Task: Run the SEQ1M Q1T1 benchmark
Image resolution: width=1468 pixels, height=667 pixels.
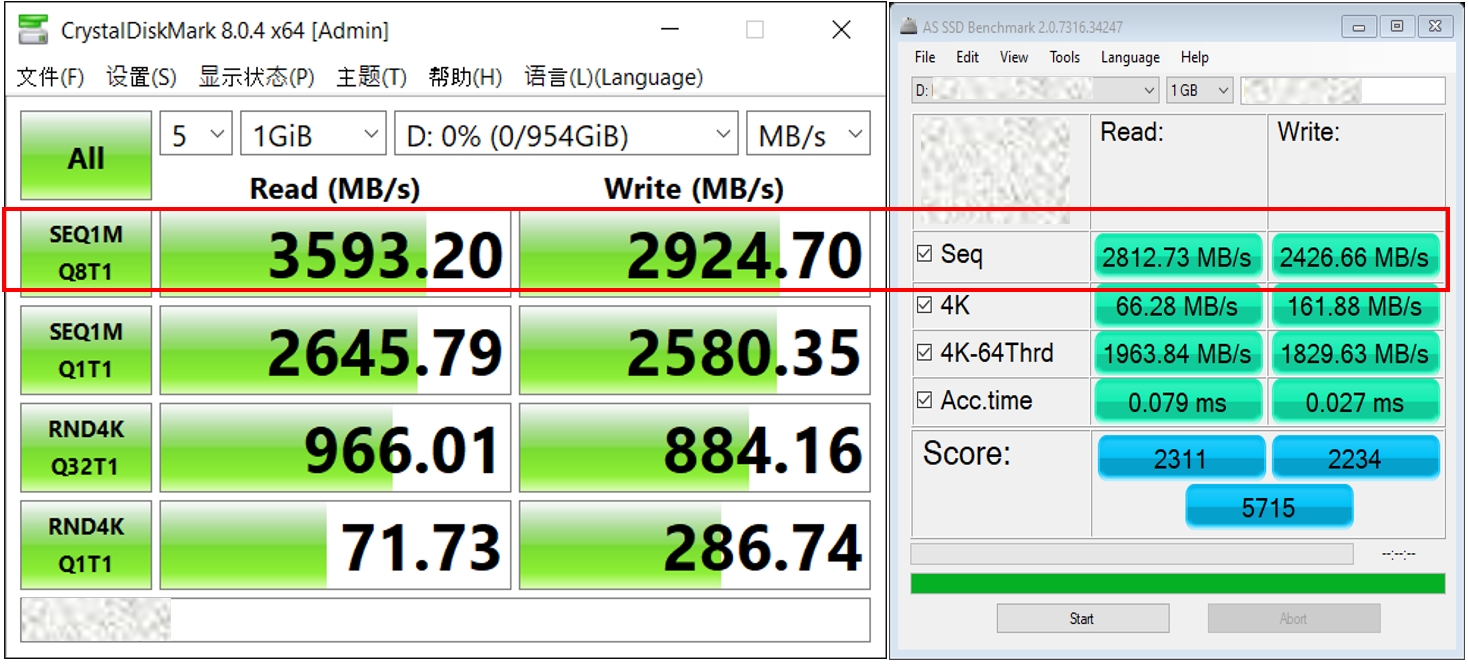Action: [86, 351]
